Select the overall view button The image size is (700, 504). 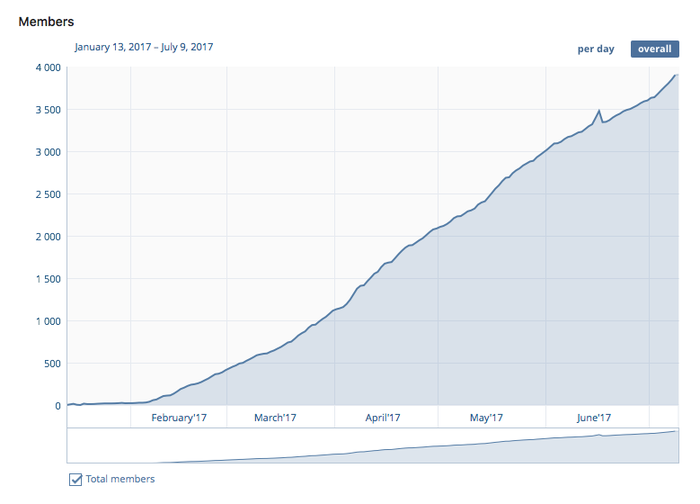[x=654, y=49]
